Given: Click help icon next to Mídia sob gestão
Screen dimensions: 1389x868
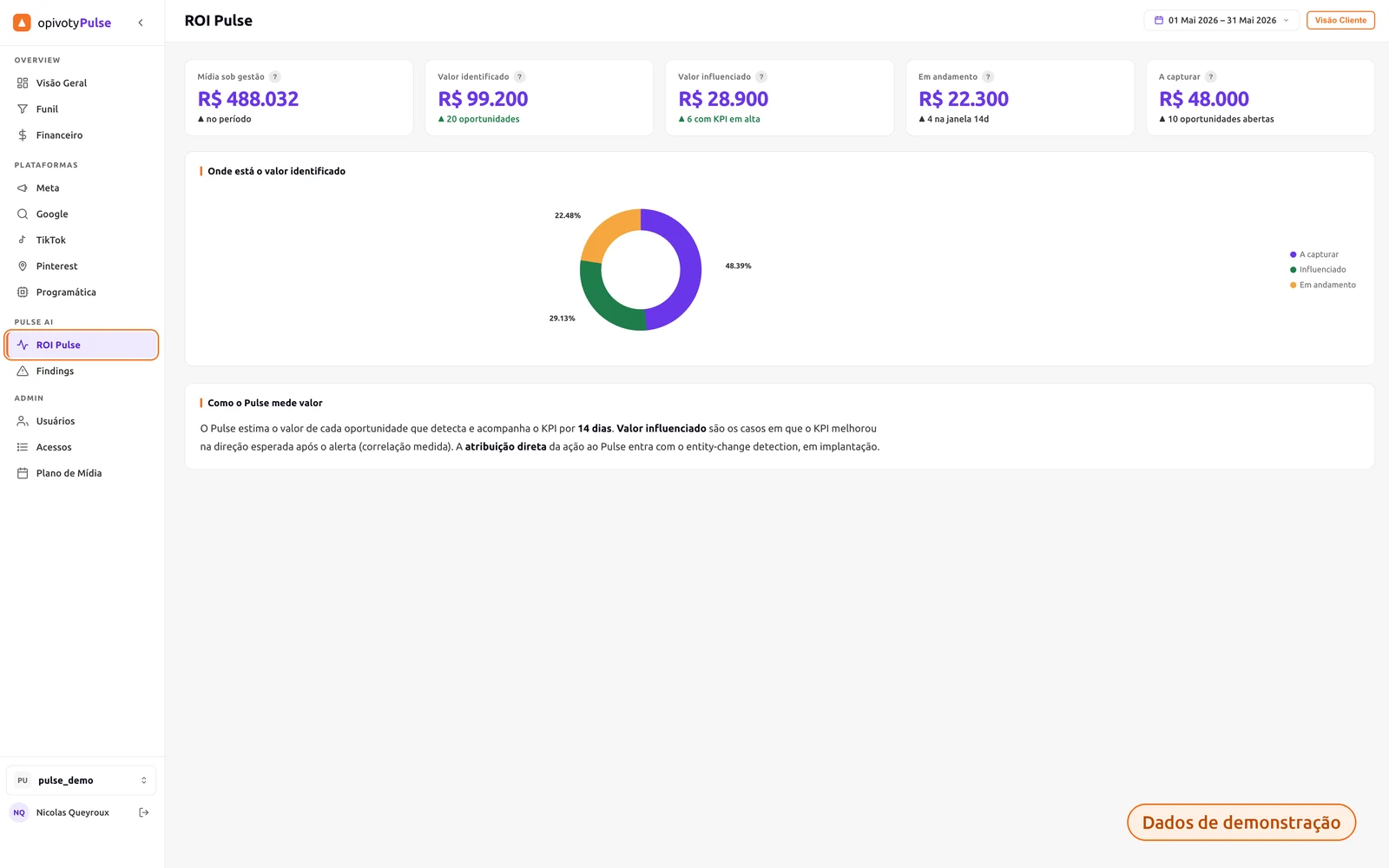Looking at the screenshot, I should click(x=275, y=77).
